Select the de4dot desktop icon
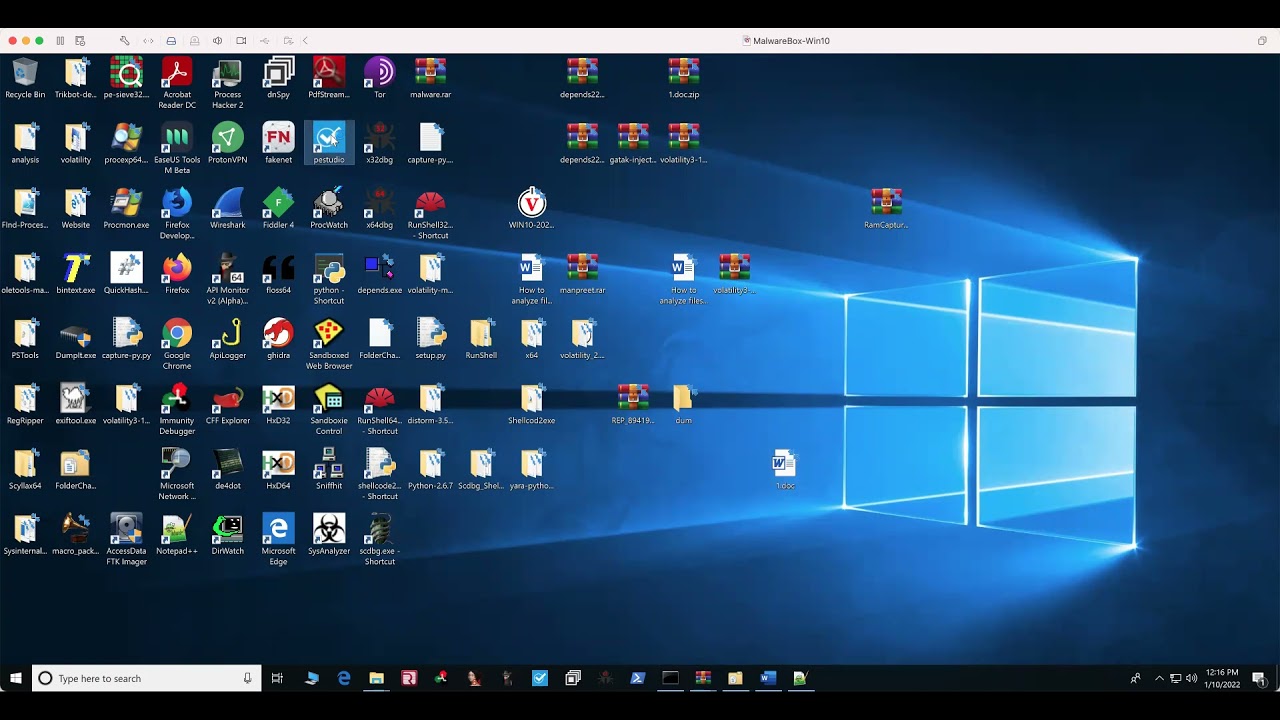This screenshot has height=720, width=1280. coord(227,469)
